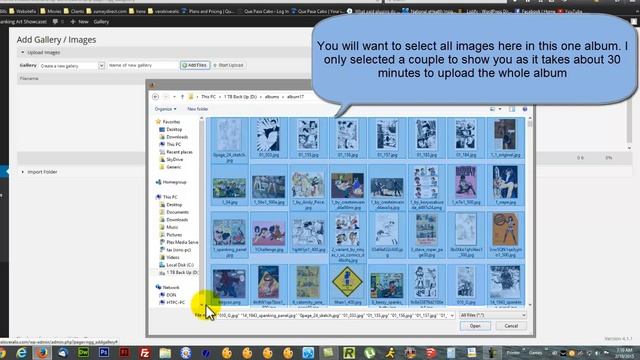Screen dimensions: 640x360
Task: Select Documents under This PC
Action: pyautogui.click(x=177, y=212)
